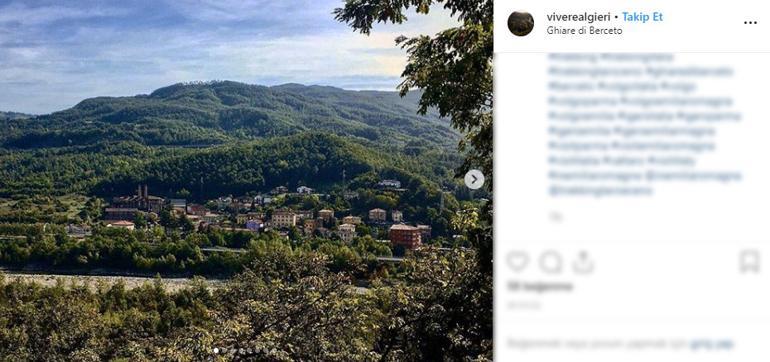Open the blurred mention at caption end
Viewport: 770px width, 362px height.
tap(601, 191)
